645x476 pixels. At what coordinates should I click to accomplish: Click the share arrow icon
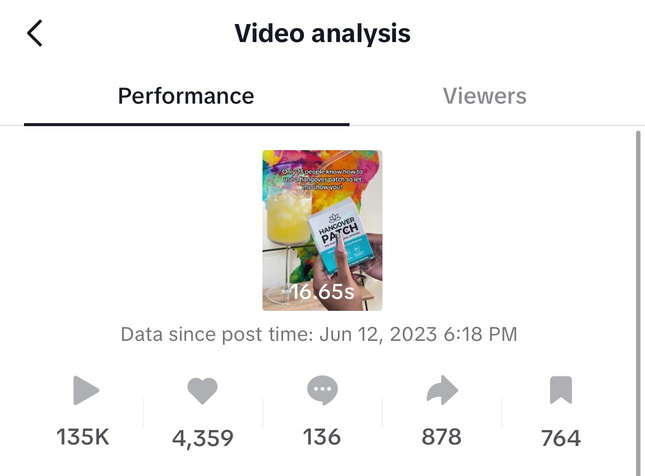(x=441, y=391)
